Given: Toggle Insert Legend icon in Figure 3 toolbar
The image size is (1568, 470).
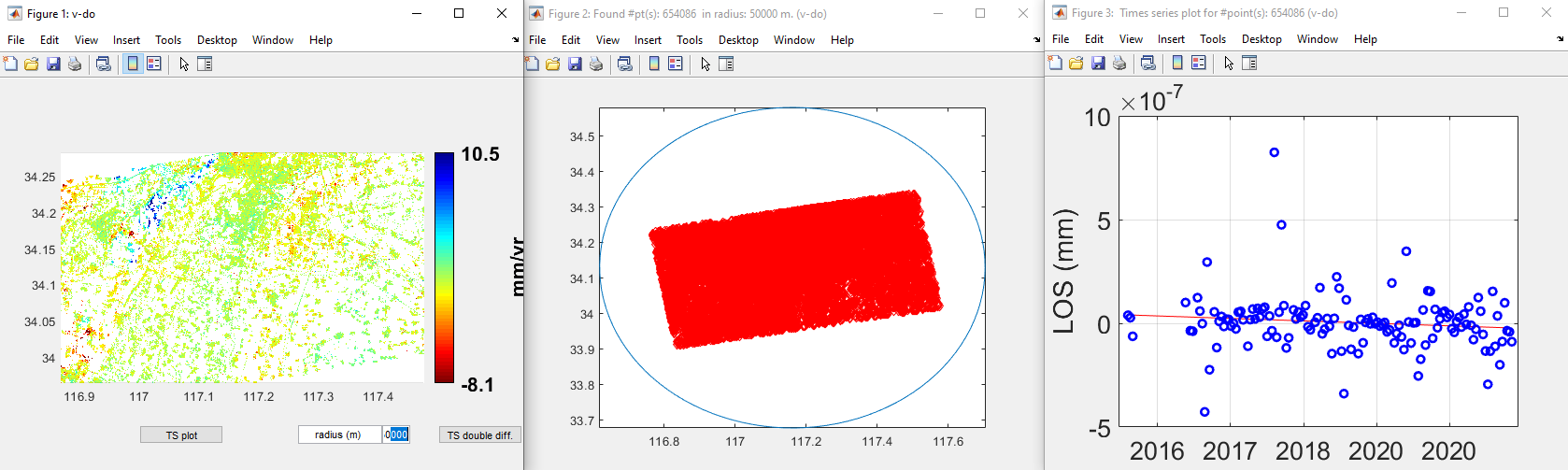Looking at the screenshot, I should tap(1199, 63).
